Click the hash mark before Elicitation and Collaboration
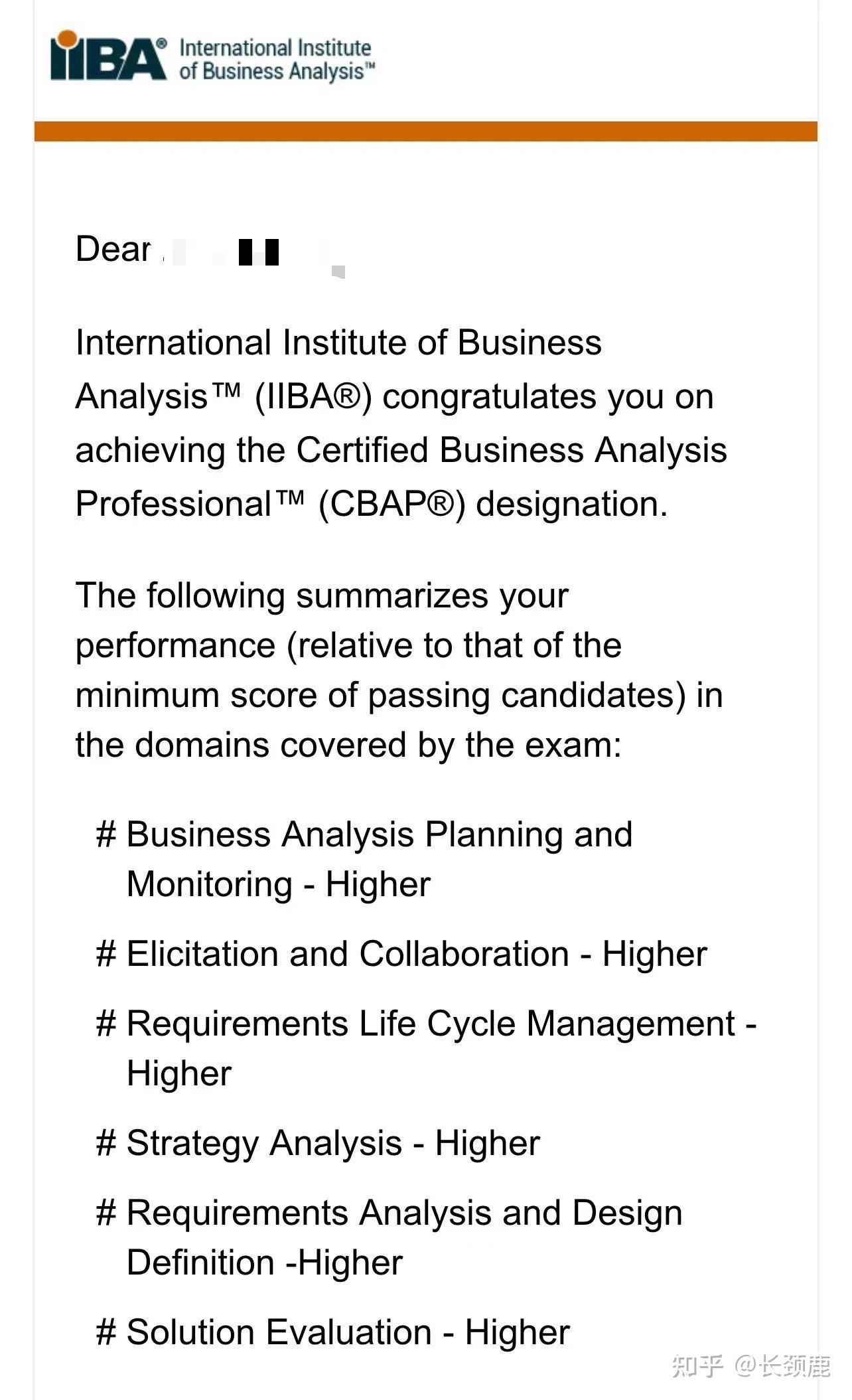The image size is (852, 1400). click(x=106, y=954)
